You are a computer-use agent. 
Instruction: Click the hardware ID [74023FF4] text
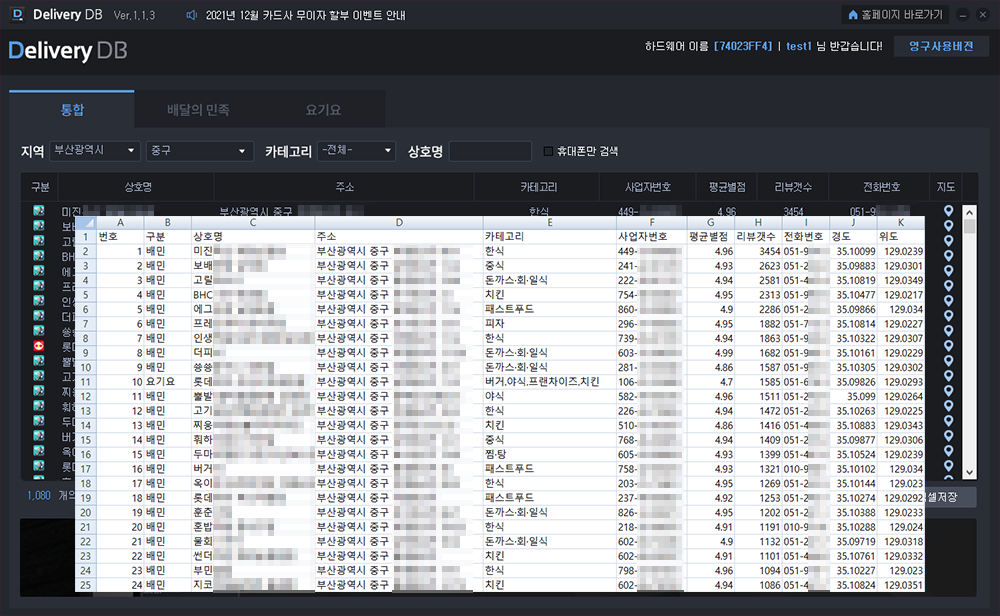(x=742, y=46)
